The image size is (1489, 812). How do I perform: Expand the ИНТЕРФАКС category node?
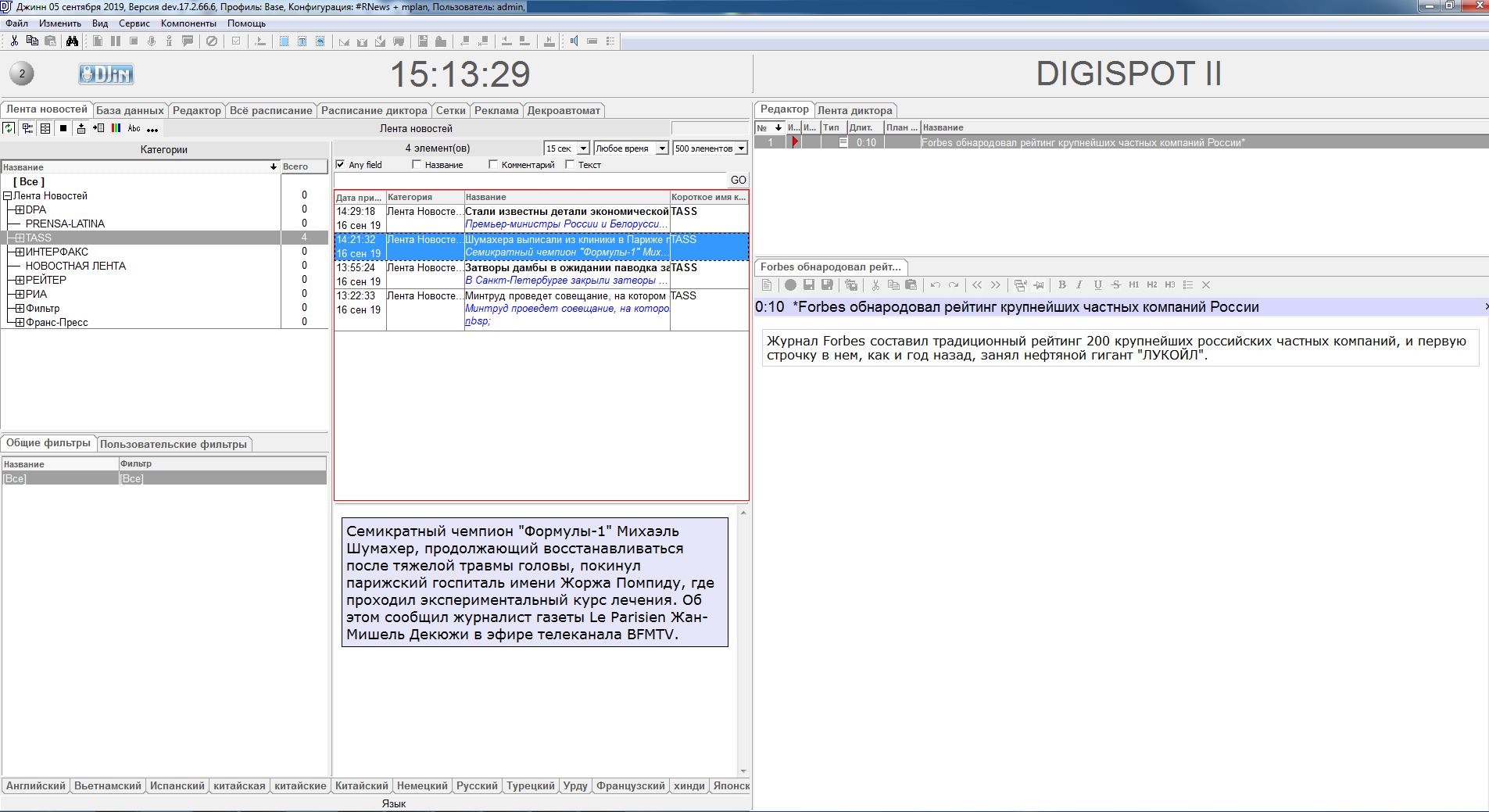click(x=20, y=252)
